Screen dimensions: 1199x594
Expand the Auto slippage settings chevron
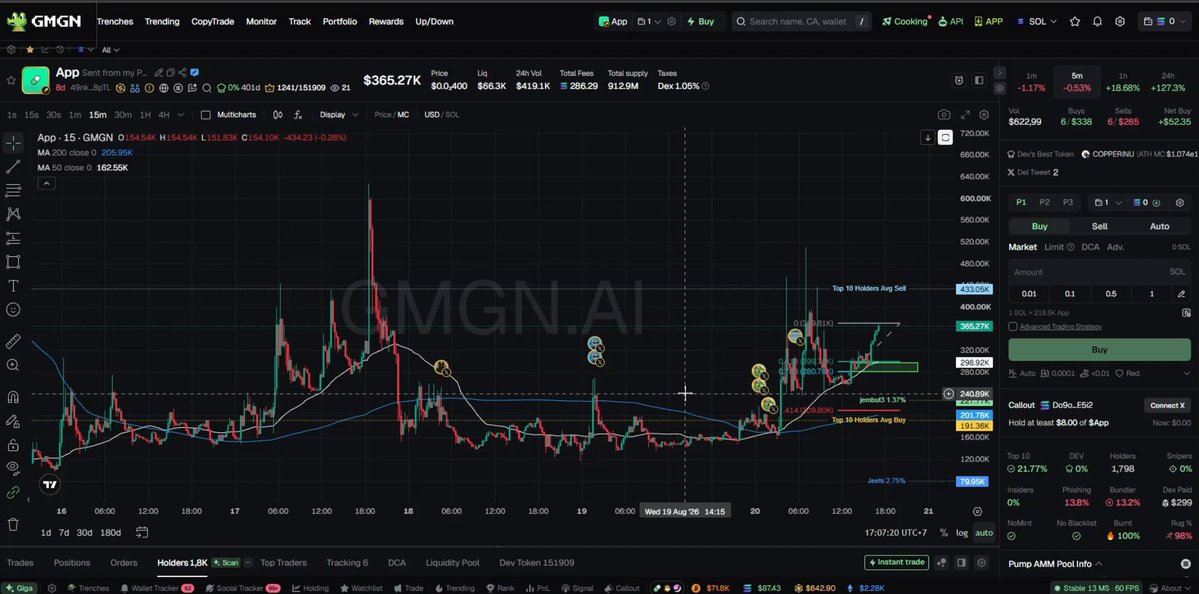1186,374
